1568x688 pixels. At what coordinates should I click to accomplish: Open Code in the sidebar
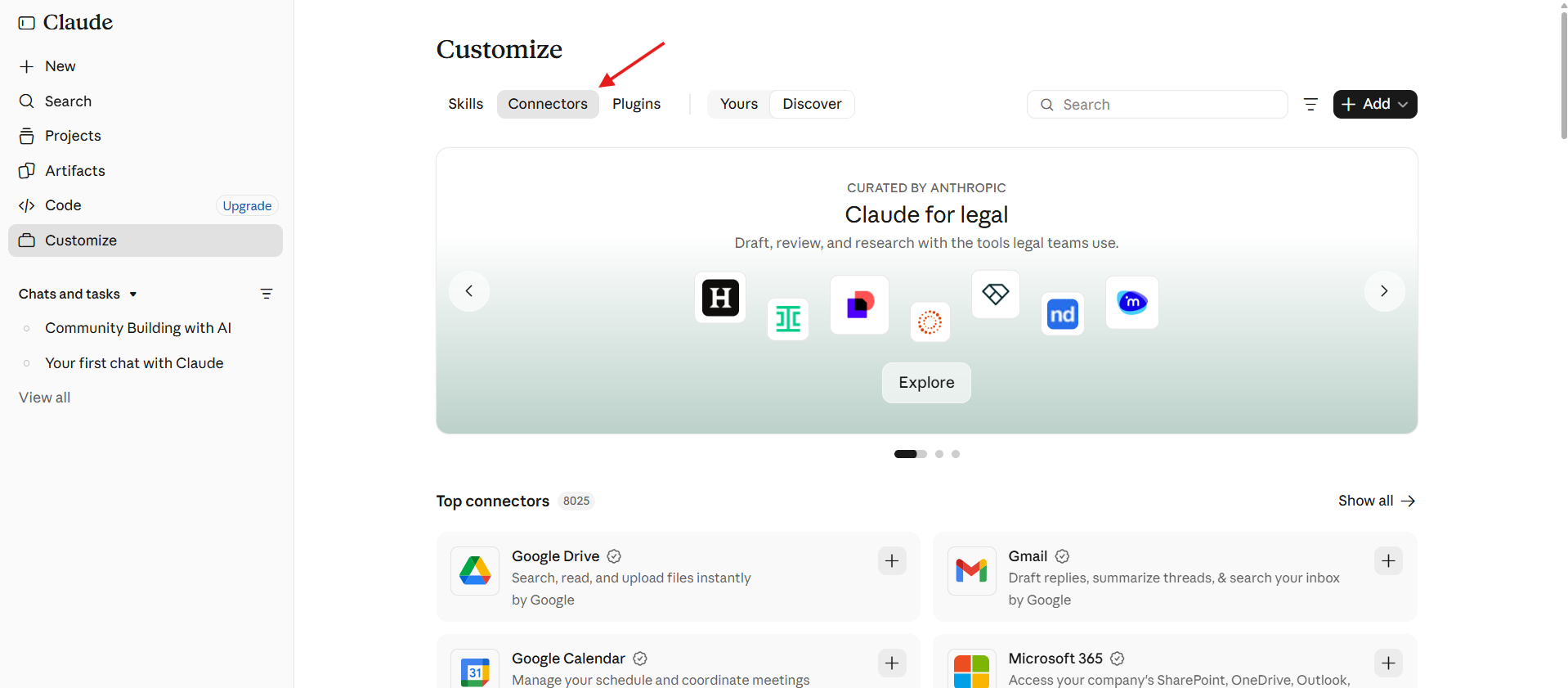[146, 205]
